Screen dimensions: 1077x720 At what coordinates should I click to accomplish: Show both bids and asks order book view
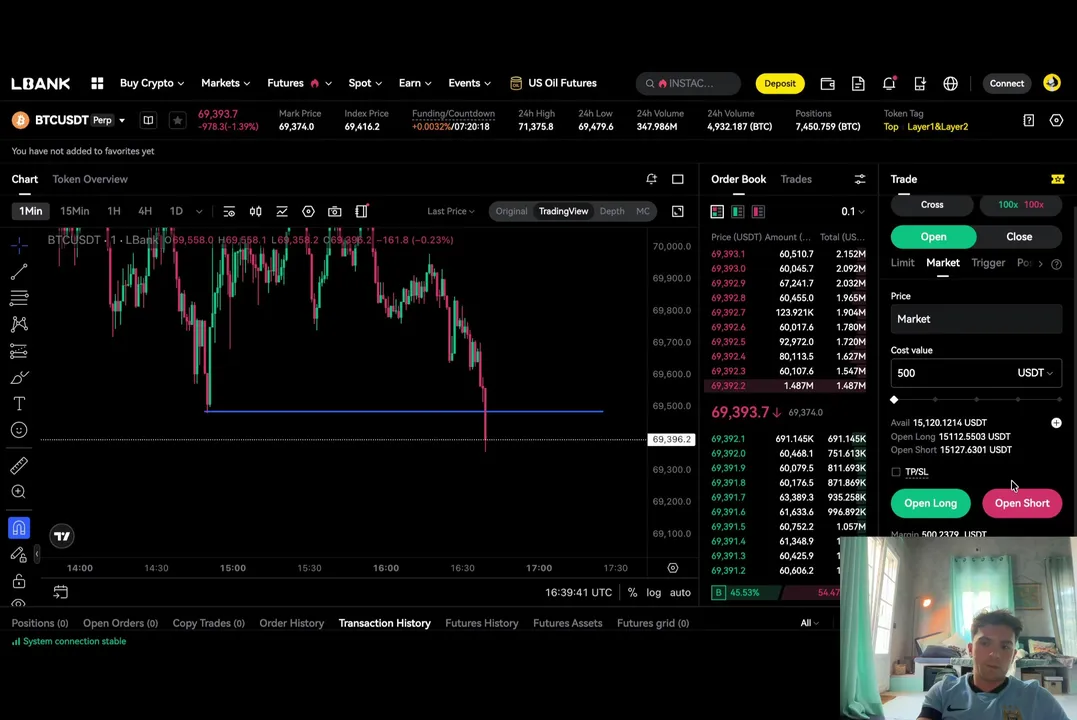tap(717, 212)
